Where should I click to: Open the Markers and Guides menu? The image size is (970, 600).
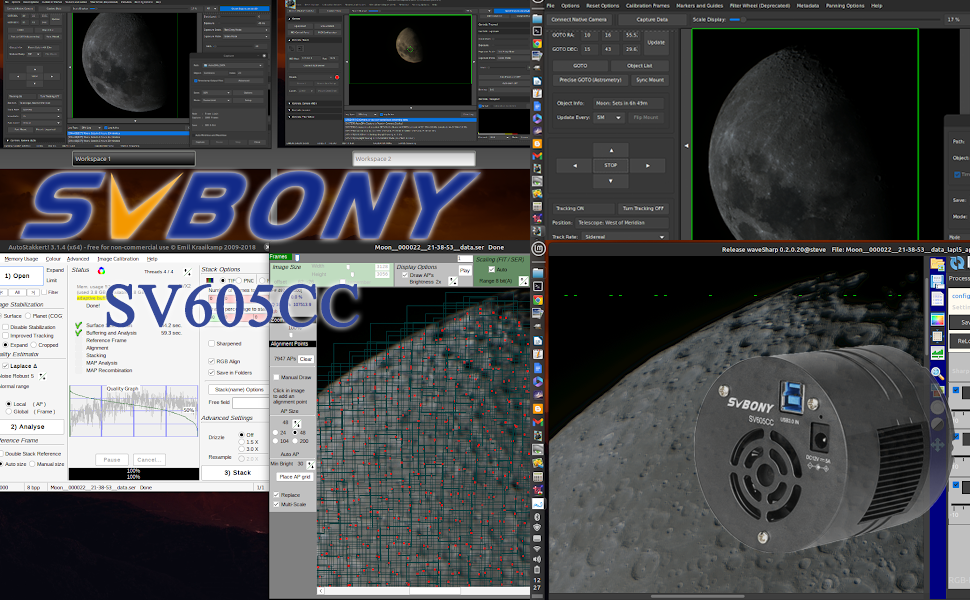(700, 6)
